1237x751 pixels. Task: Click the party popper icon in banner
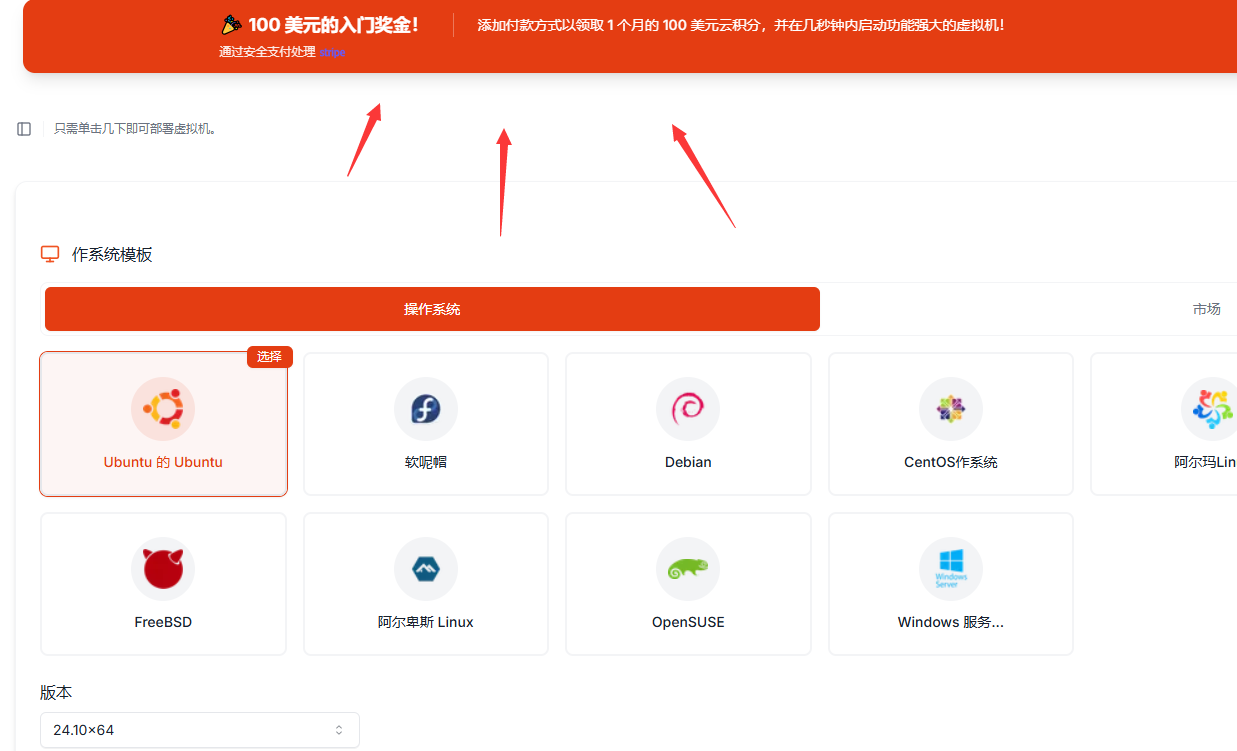(231, 25)
